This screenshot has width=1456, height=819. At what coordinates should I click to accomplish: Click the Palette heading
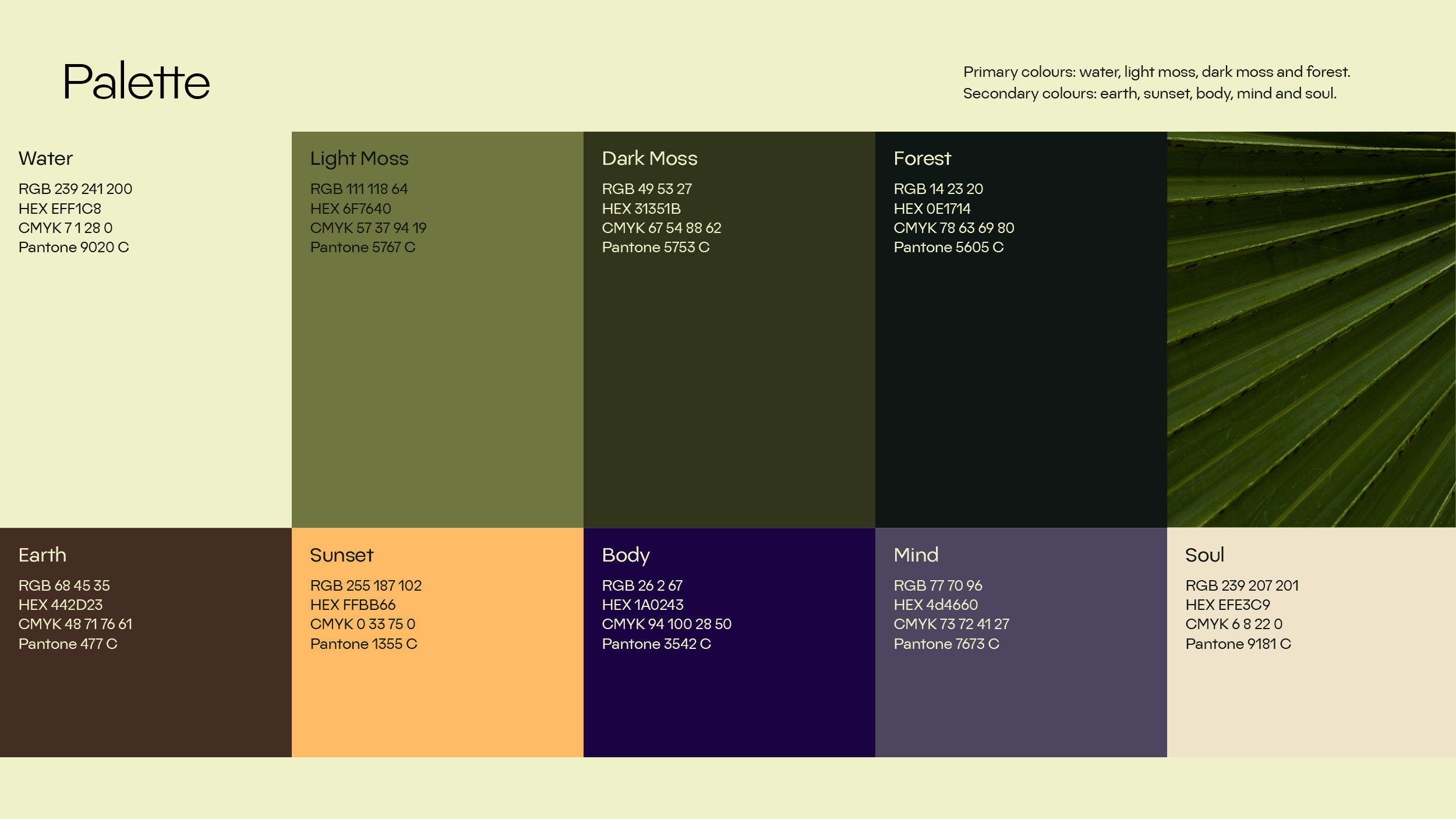136,82
